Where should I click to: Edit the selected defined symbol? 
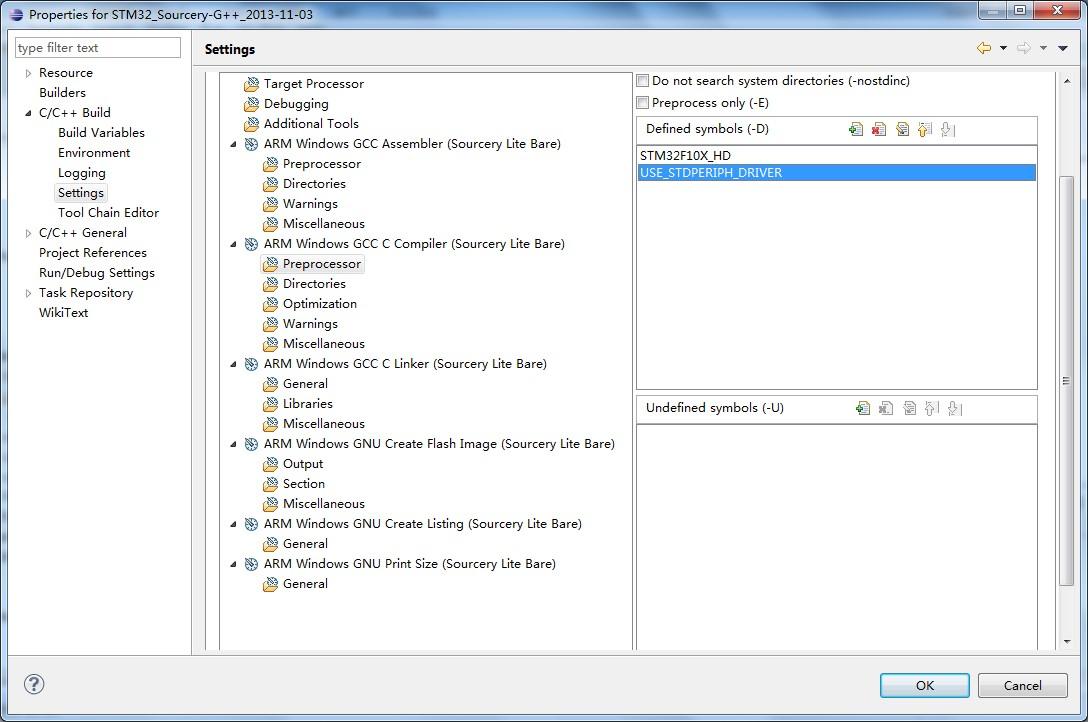(903, 128)
